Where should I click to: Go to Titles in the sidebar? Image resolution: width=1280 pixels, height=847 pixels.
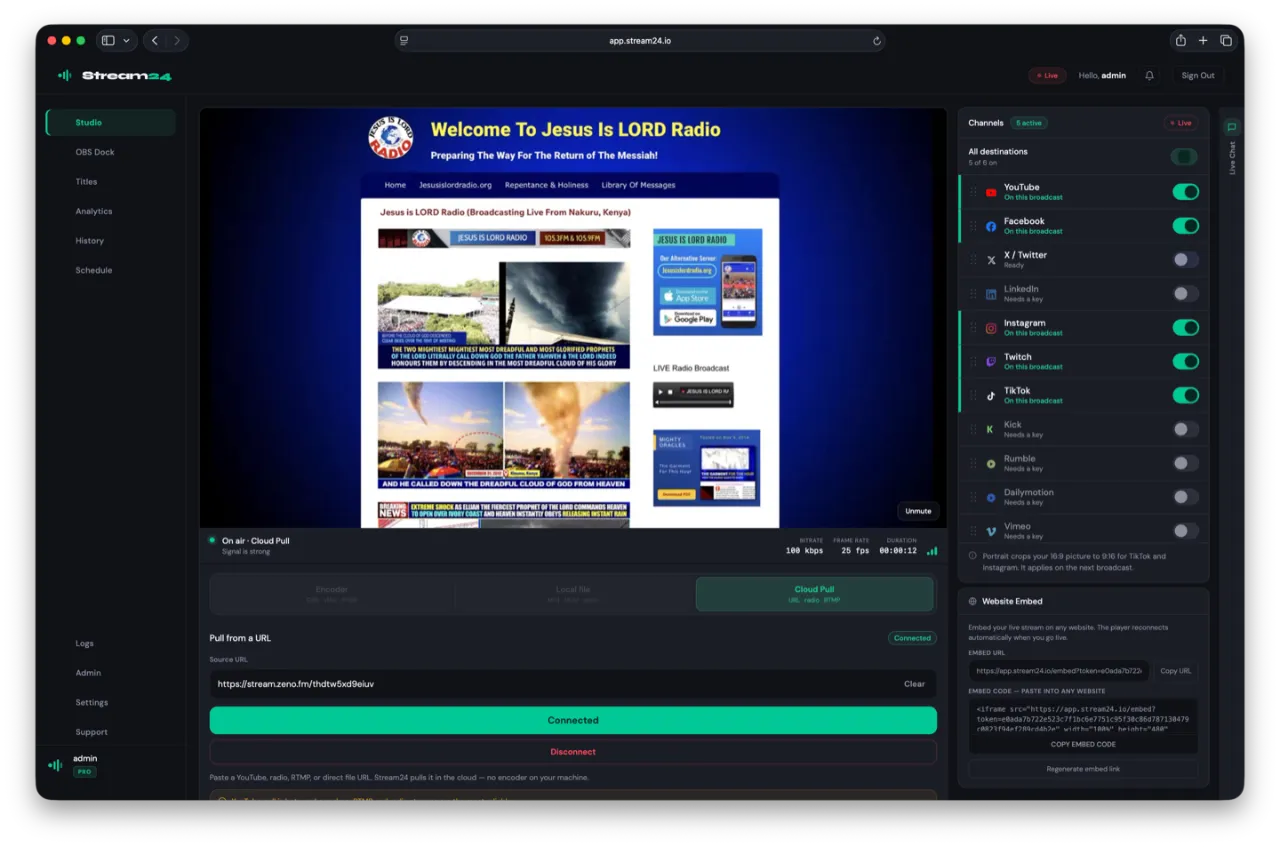[110, 182]
